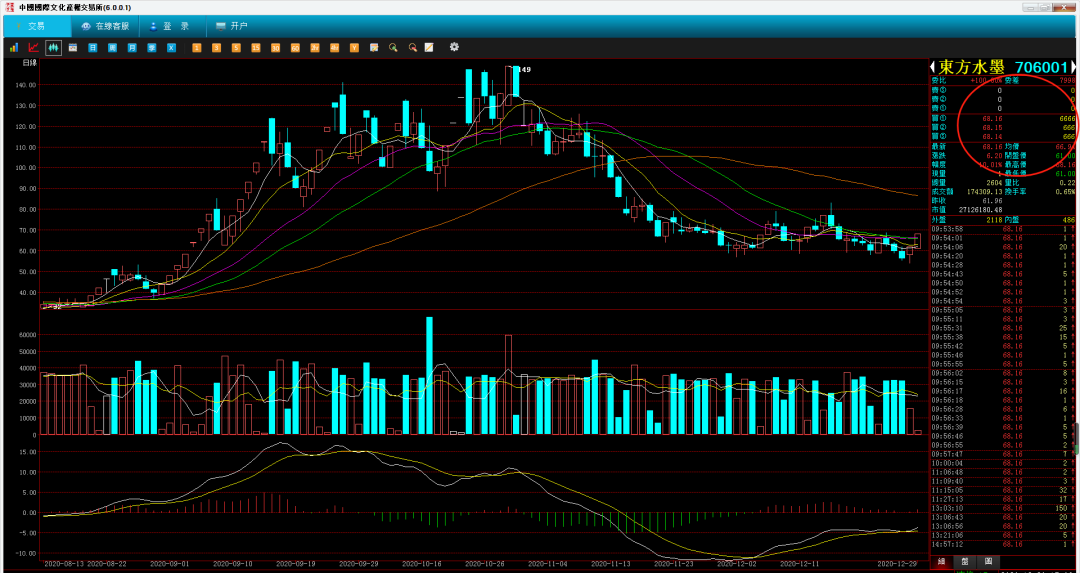This screenshot has height=573, width=1080.
Task: Select the 5-minute period icon
Action: [236, 48]
